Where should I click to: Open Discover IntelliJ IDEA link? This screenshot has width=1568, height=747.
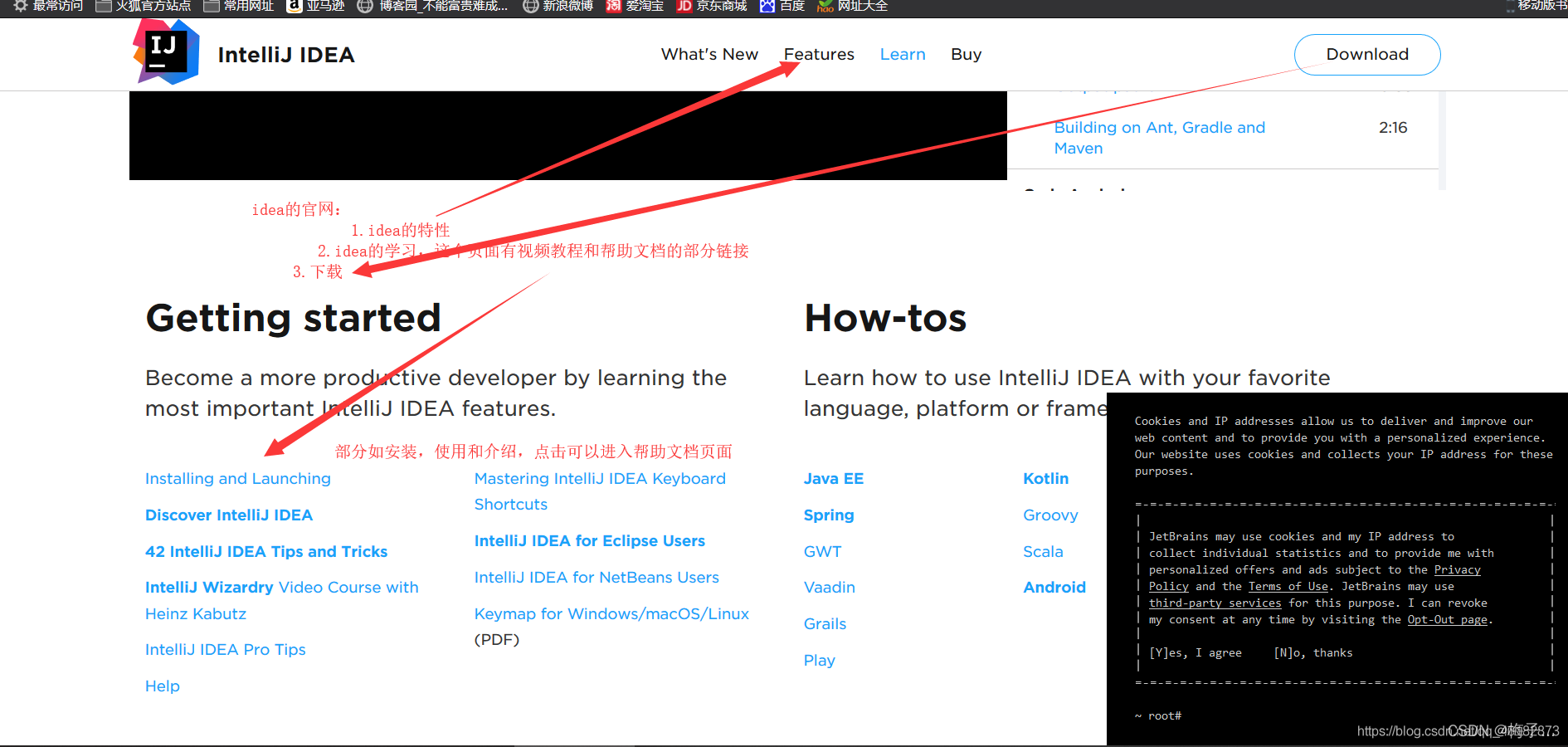(x=229, y=515)
